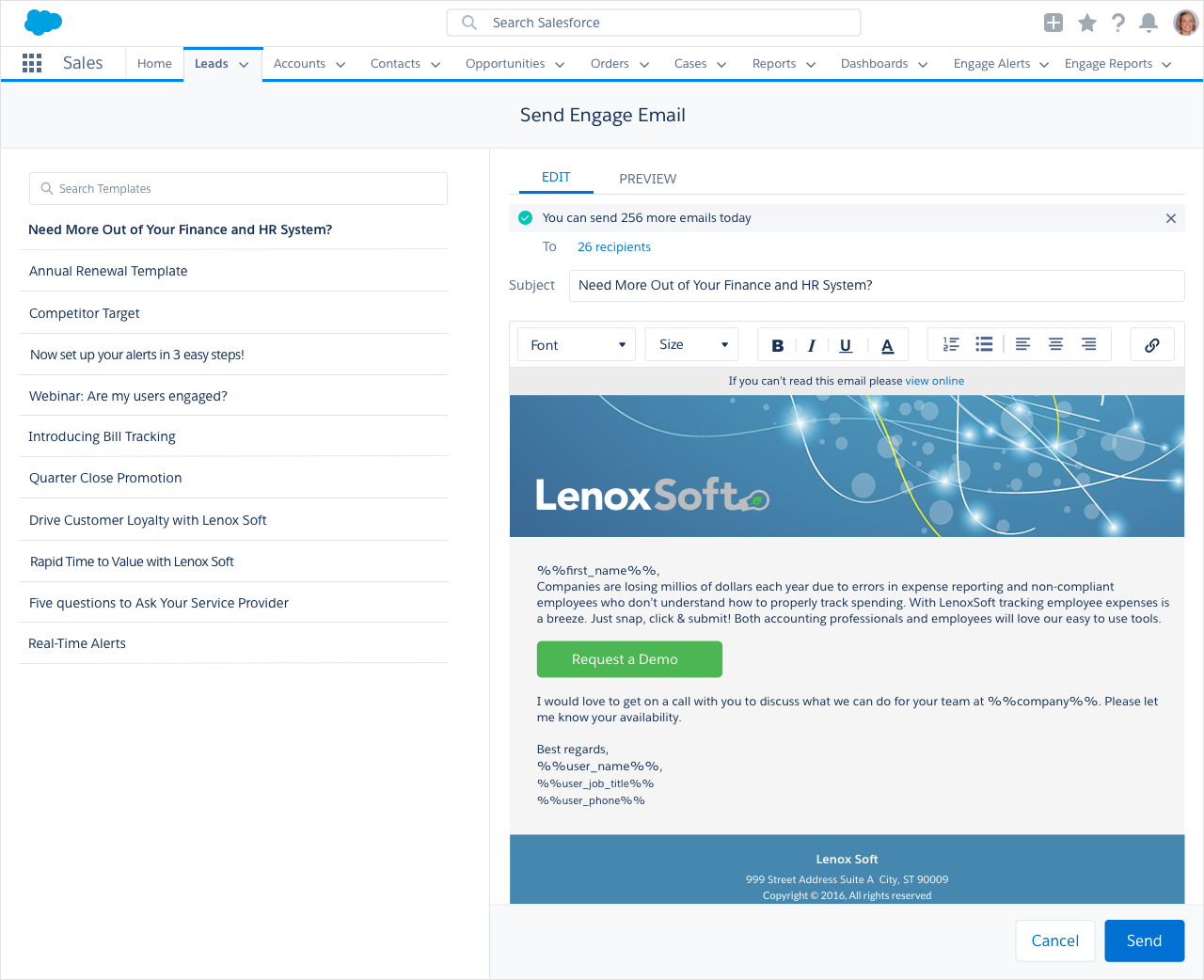Insert a bulleted list
Image resolution: width=1204 pixels, height=980 pixels.
(984, 344)
